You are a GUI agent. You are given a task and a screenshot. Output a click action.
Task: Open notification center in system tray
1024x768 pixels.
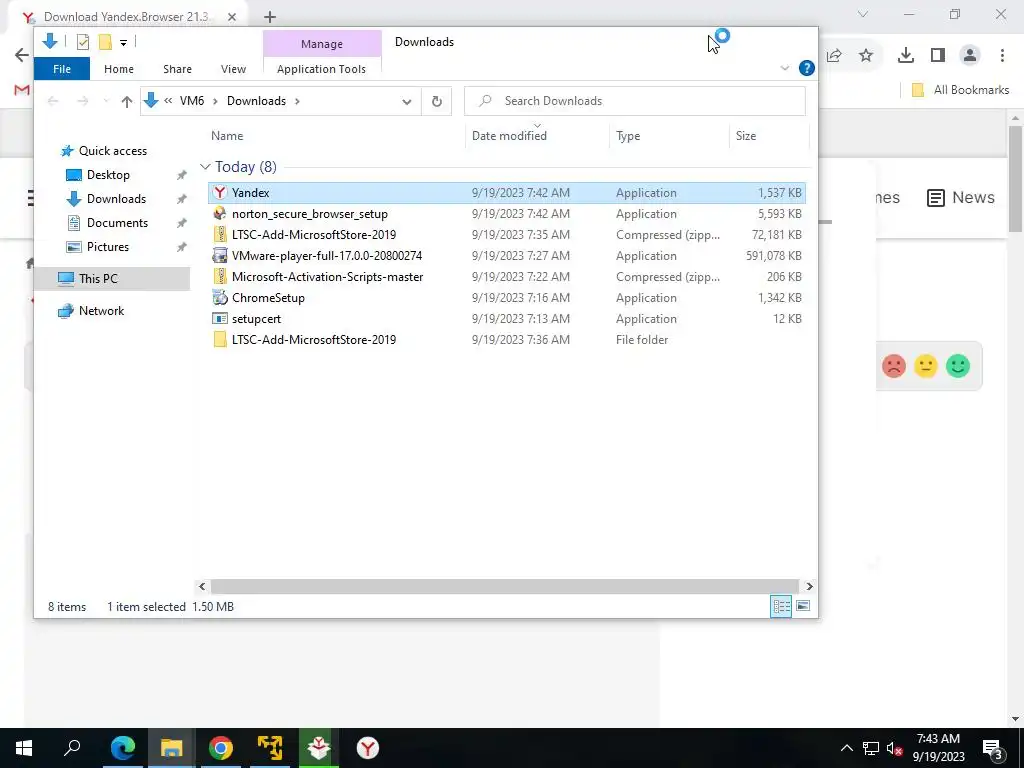(993, 748)
